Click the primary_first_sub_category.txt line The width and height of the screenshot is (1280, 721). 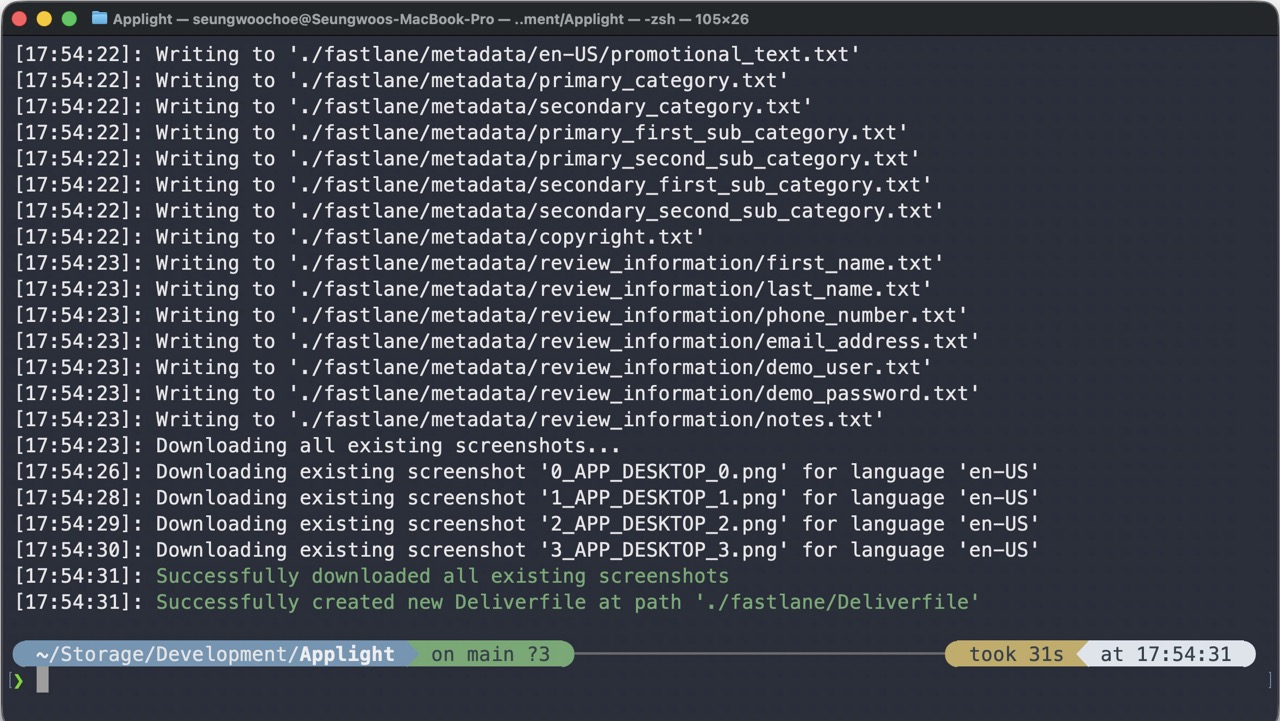461,133
